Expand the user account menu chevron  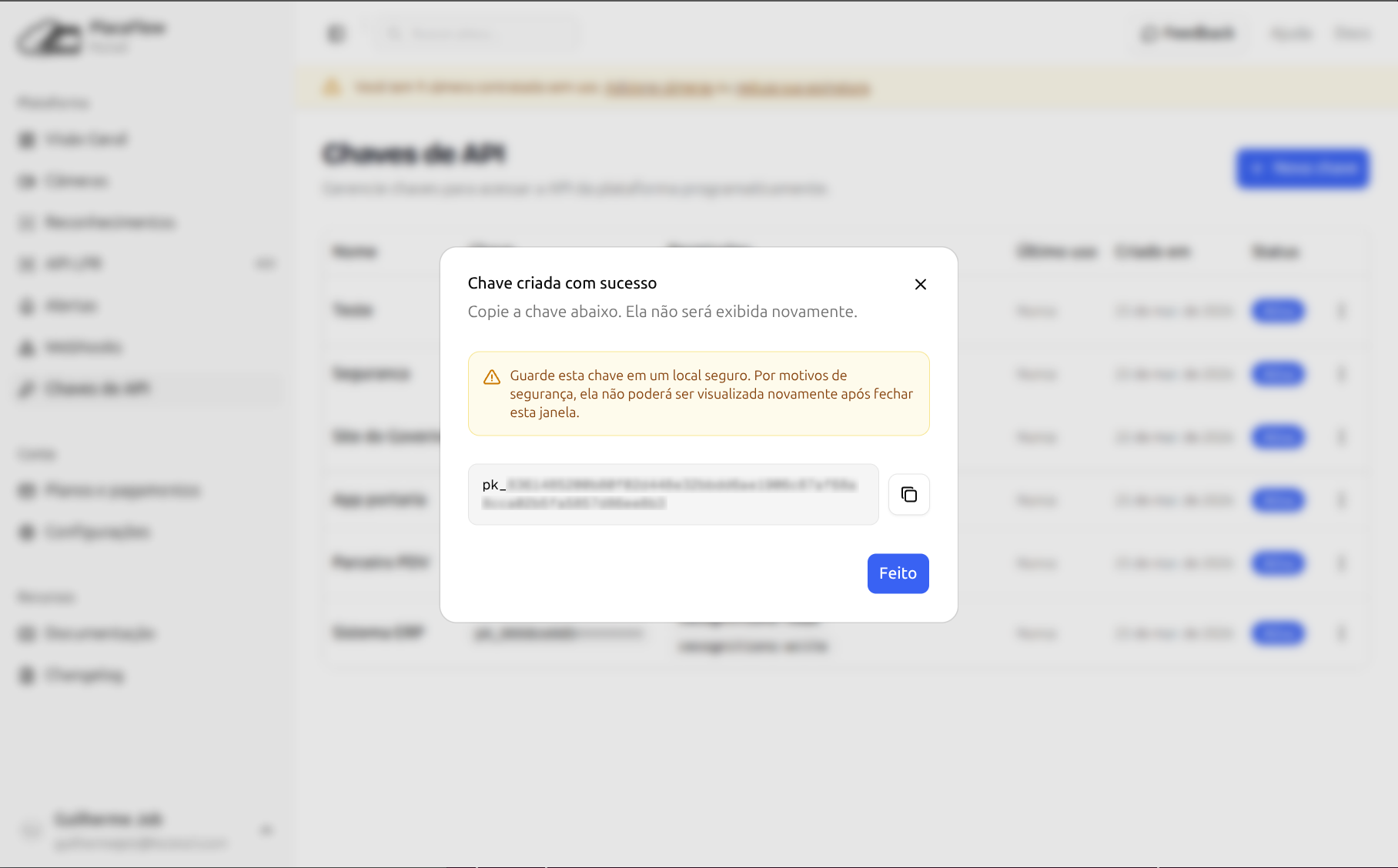pyautogui.click(x=266, y=830)
